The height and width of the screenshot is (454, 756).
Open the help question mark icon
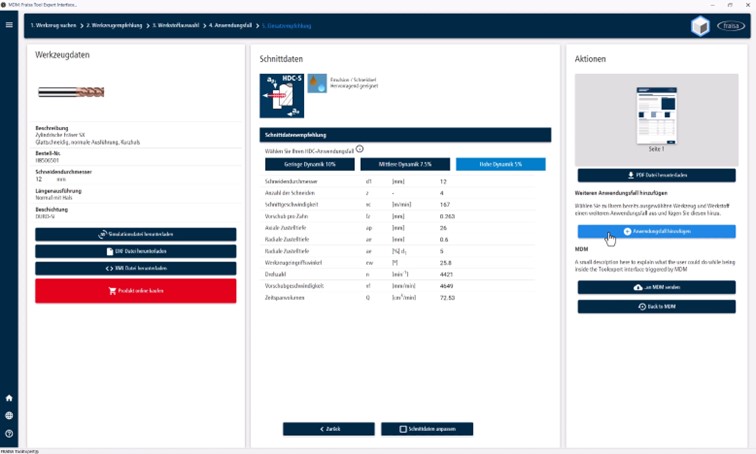[x=9, y=433]
